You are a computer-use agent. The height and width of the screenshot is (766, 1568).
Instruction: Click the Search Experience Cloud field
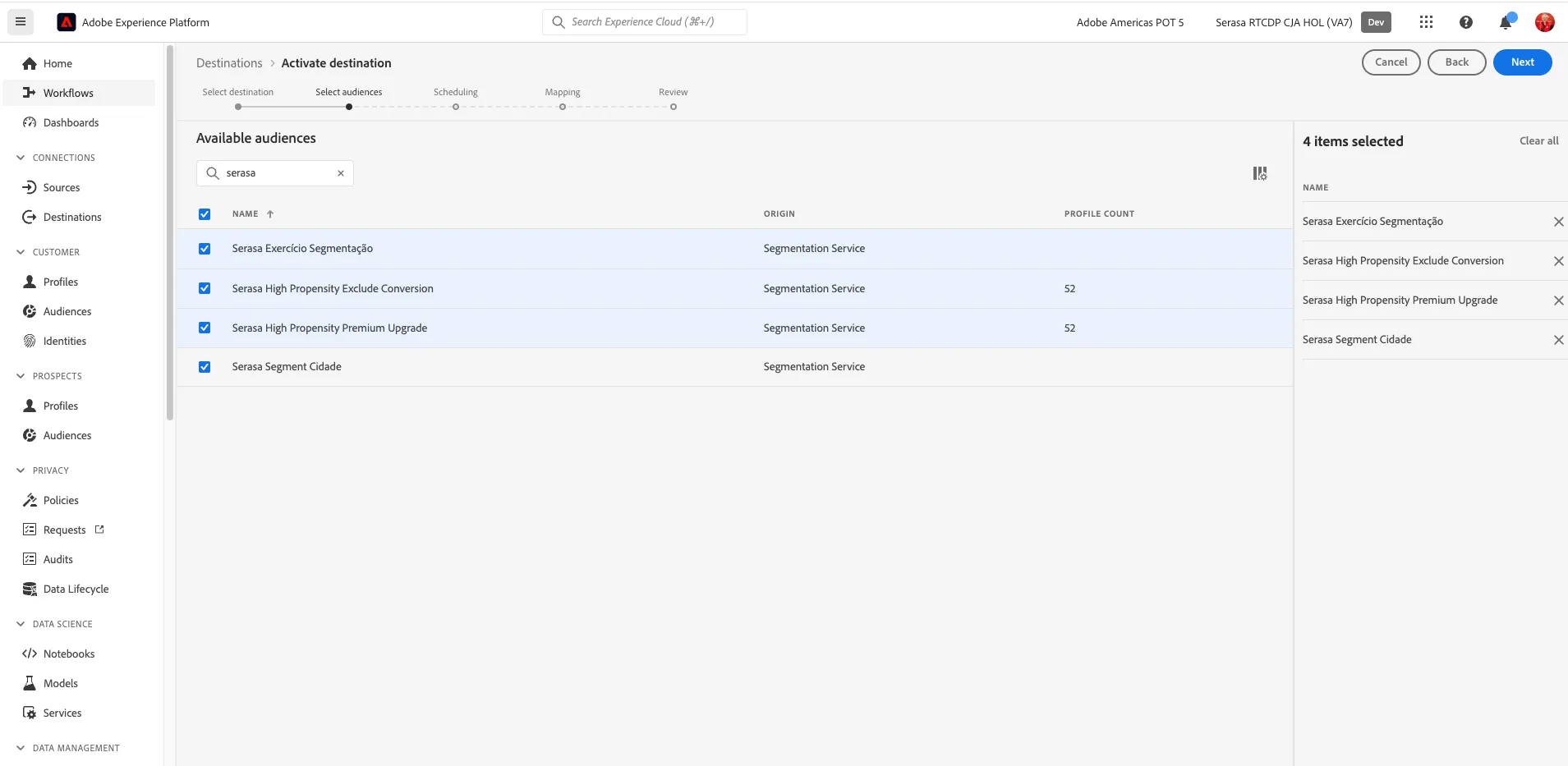645,22
